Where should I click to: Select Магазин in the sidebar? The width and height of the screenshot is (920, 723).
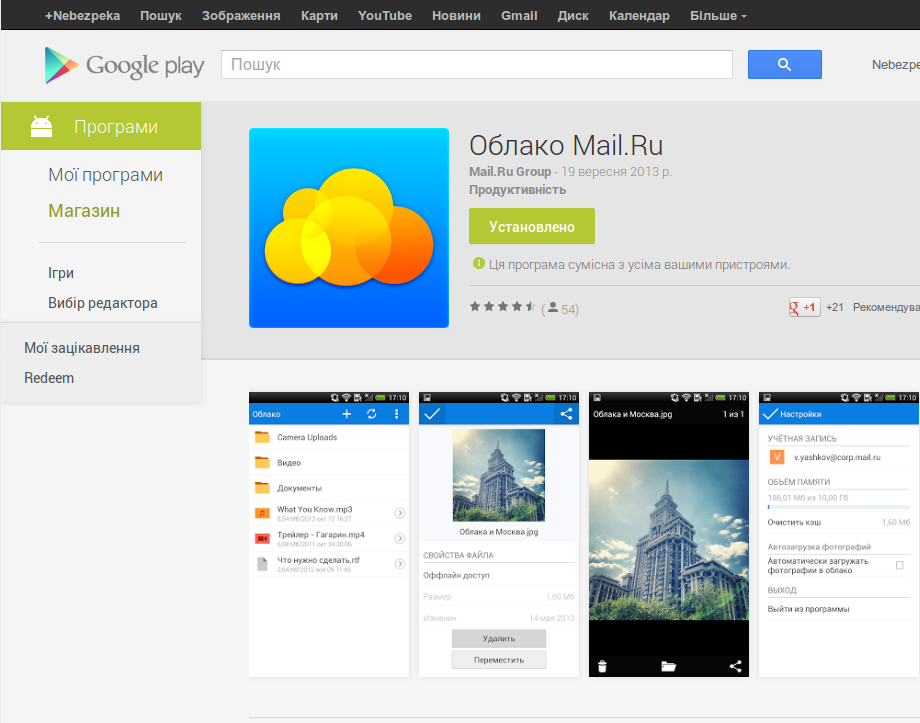[84, 211]
